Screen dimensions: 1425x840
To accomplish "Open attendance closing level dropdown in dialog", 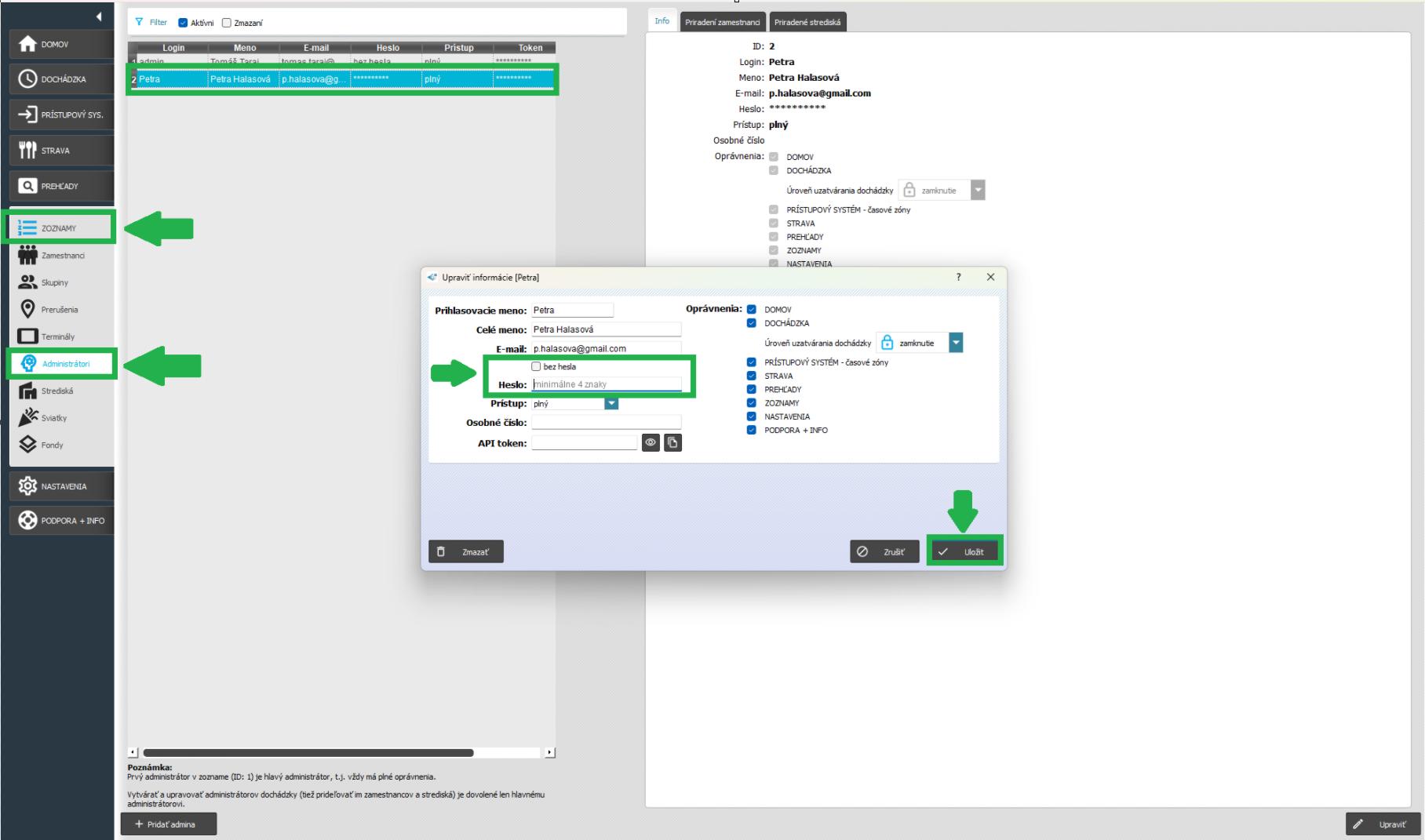I will [955, 343].
